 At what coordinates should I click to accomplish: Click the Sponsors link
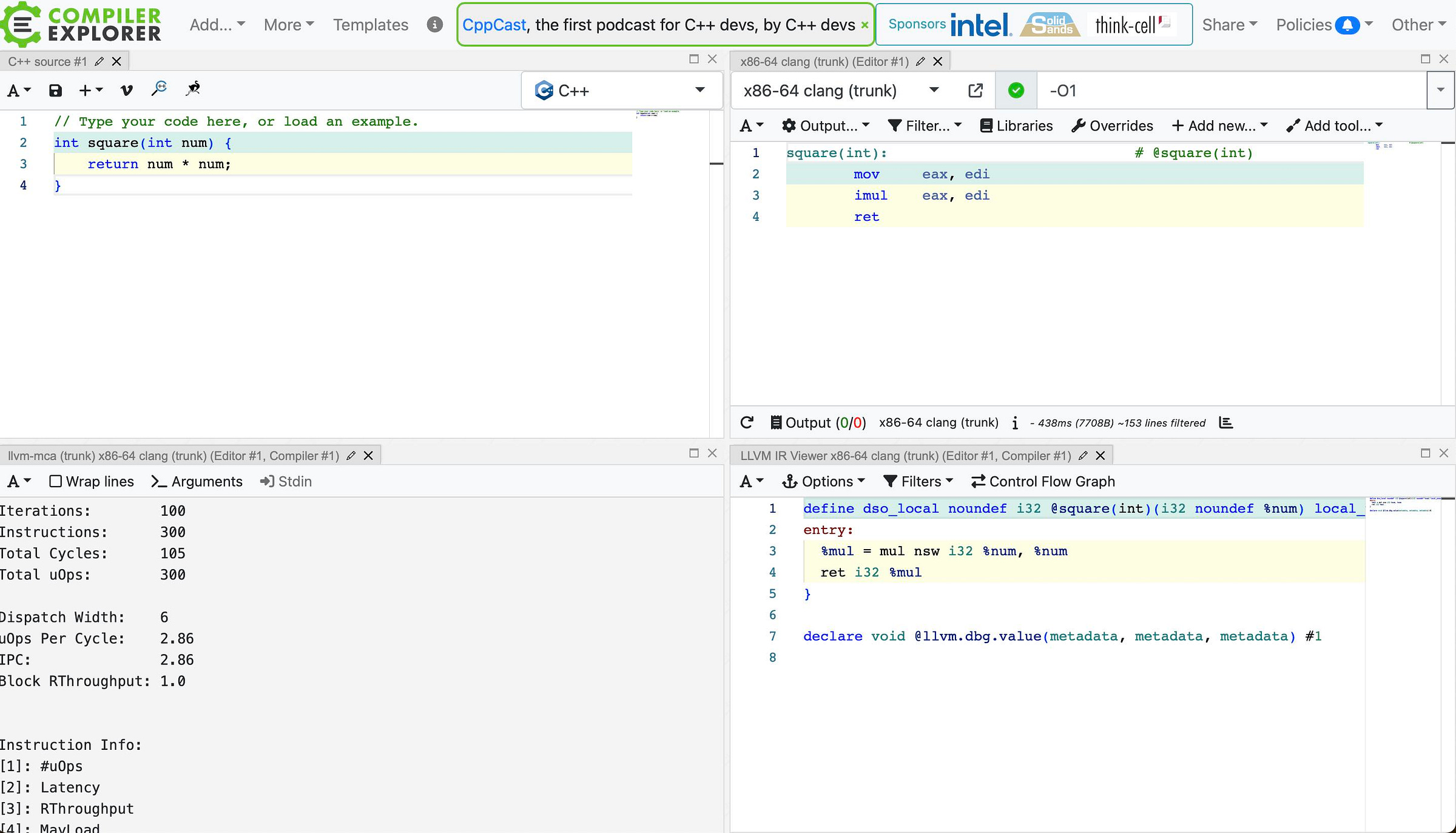917,24
